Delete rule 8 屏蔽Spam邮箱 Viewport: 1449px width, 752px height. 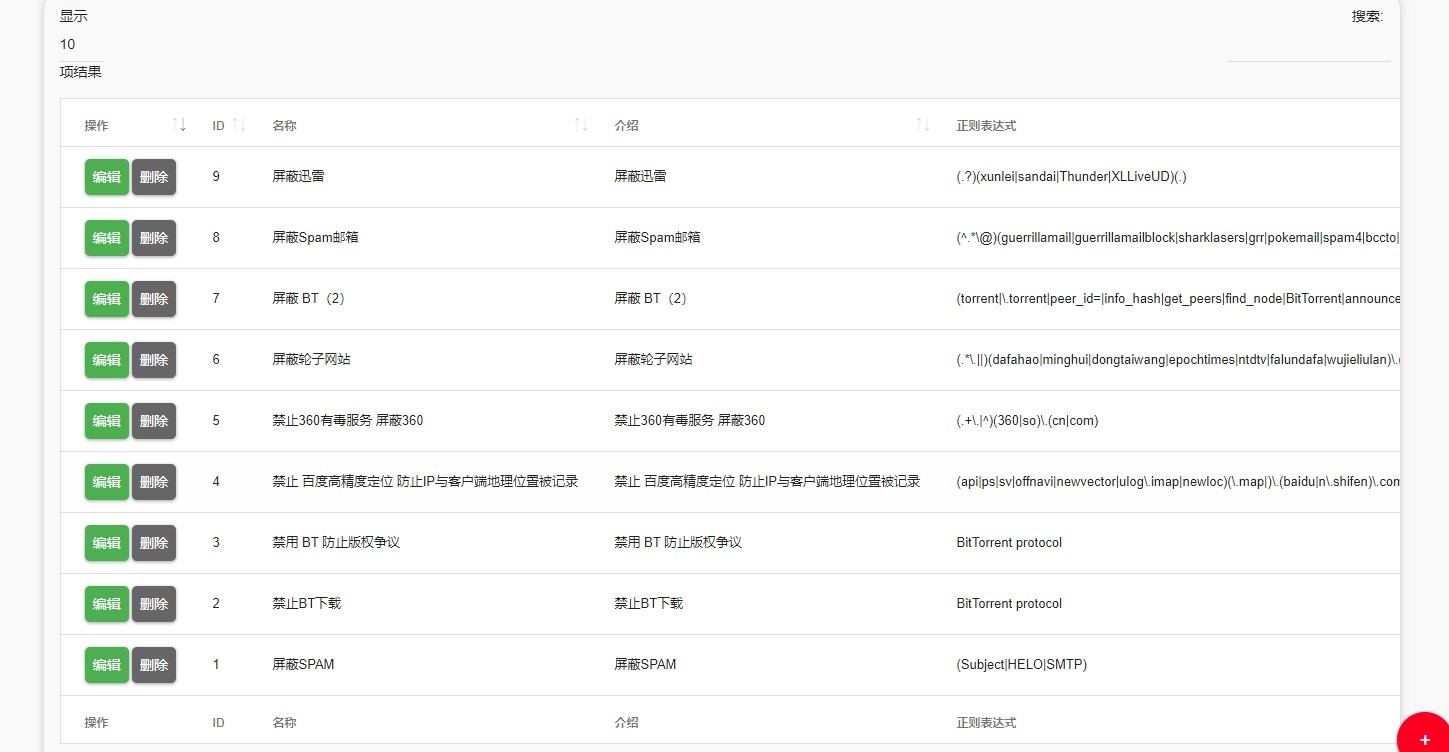coord(154,238)
